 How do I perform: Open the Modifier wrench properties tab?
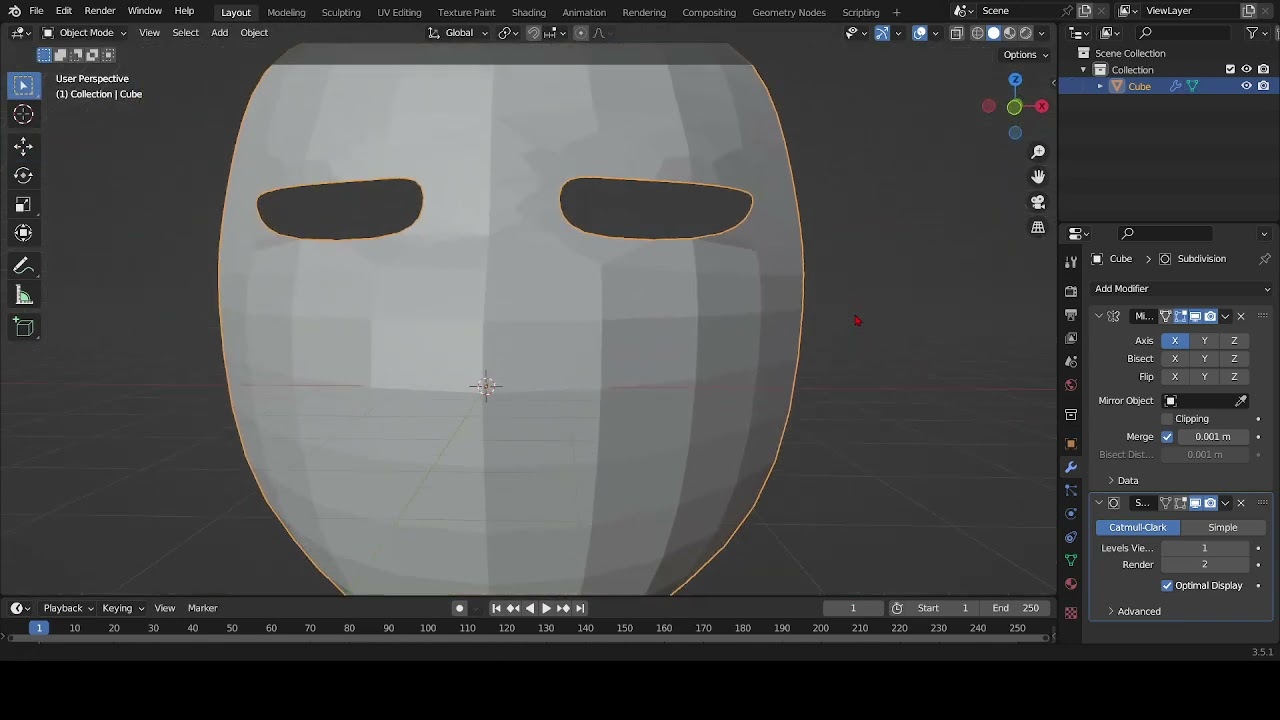[1071, 467]
